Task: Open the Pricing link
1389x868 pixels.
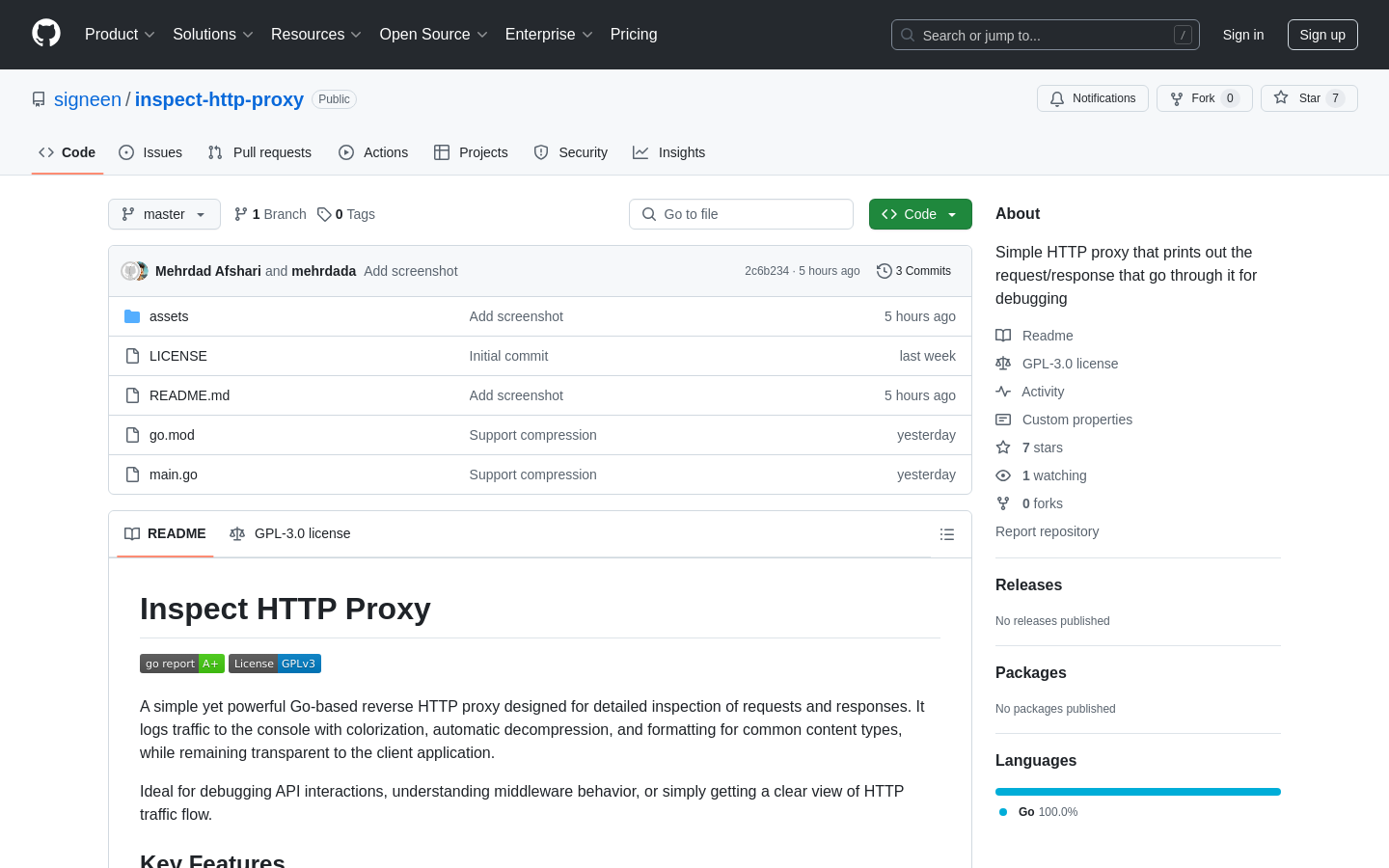Action: coord(634,35)
